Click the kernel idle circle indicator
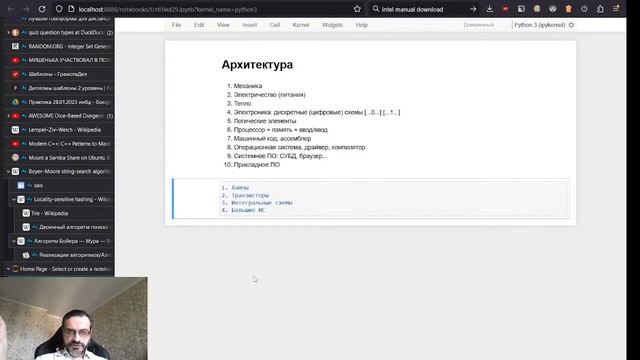 [571, 25]
